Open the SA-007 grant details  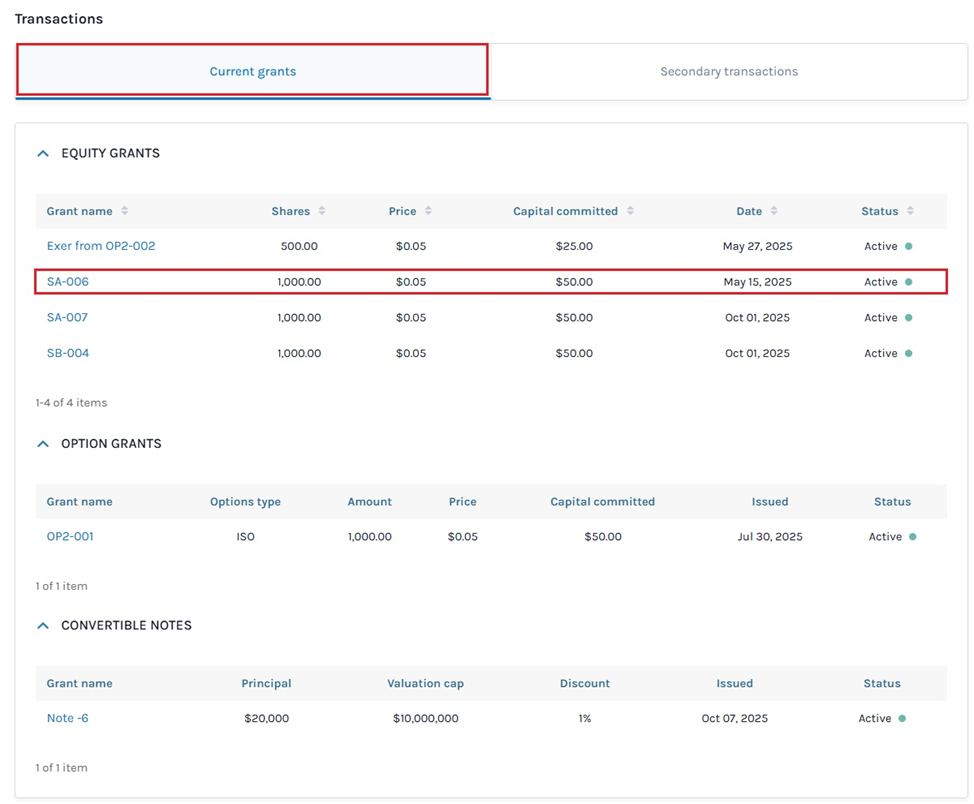tap(68, 318)
